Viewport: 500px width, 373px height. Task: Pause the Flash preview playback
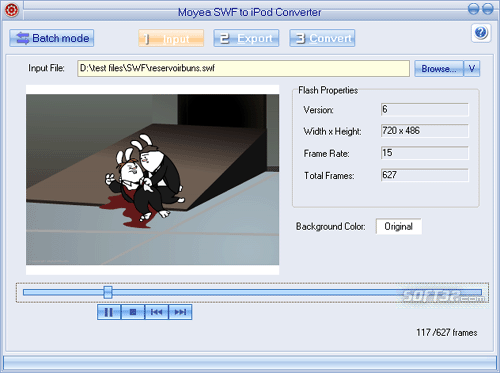pos(109,312)
